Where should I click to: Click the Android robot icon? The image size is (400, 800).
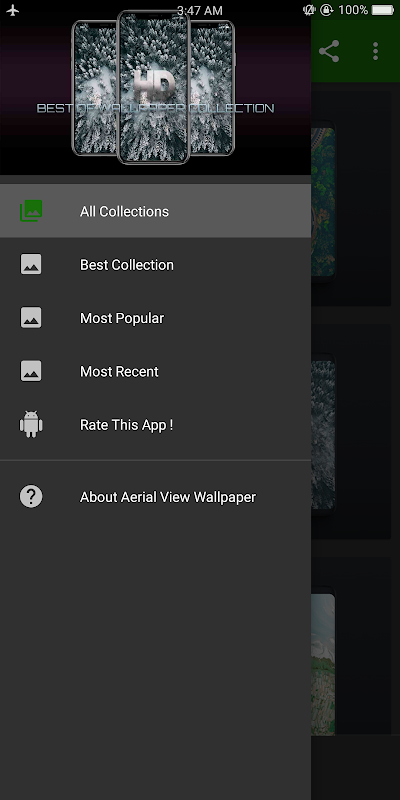31,424
